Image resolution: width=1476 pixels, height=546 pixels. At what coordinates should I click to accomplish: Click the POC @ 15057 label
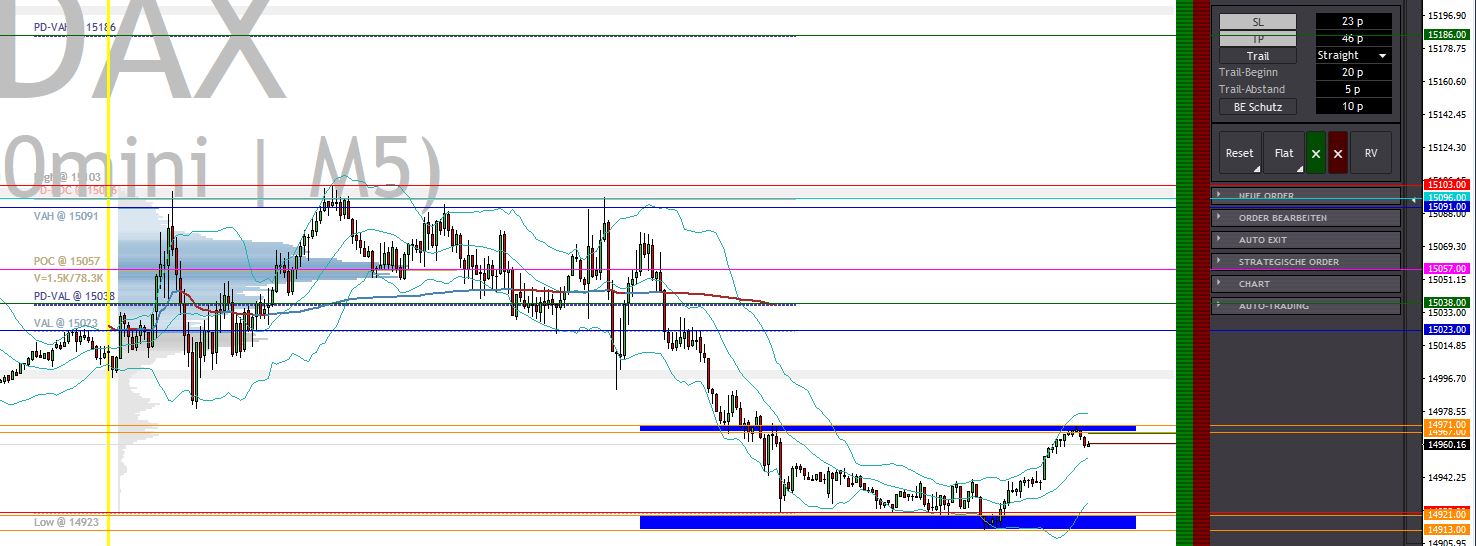coord(66,260)
